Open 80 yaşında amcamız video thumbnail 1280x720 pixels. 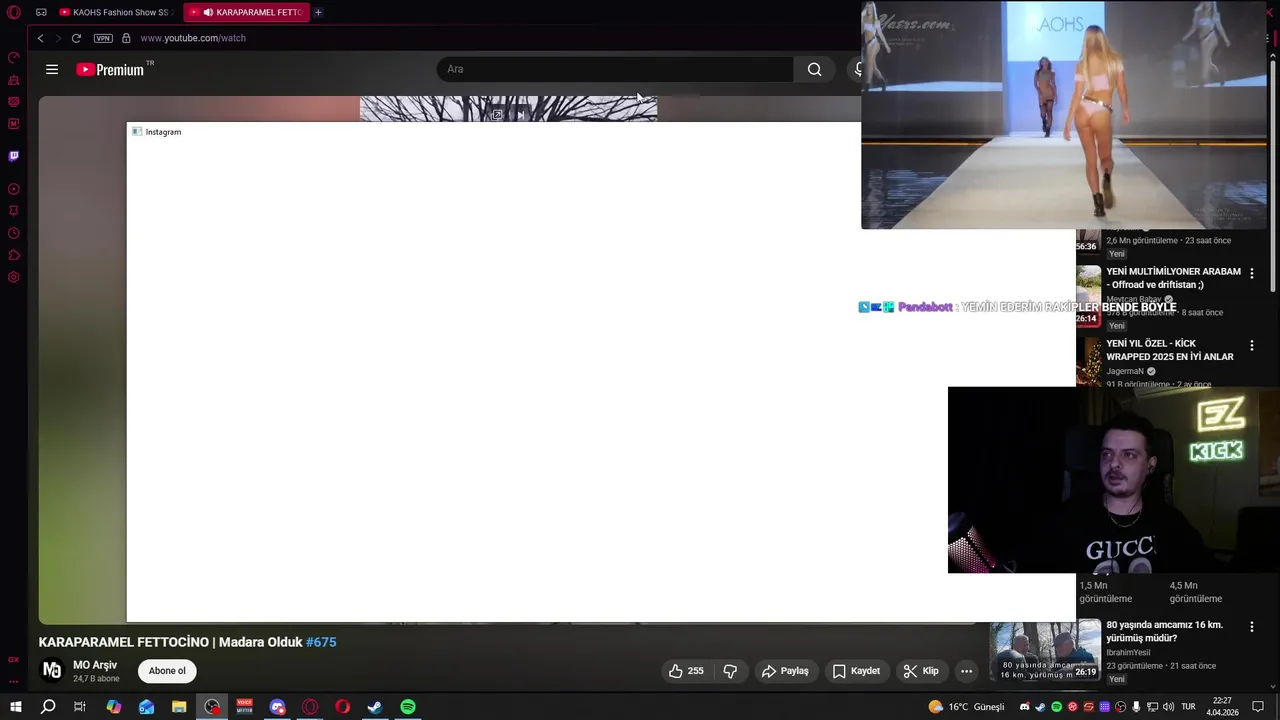(x=1045, y=651)
